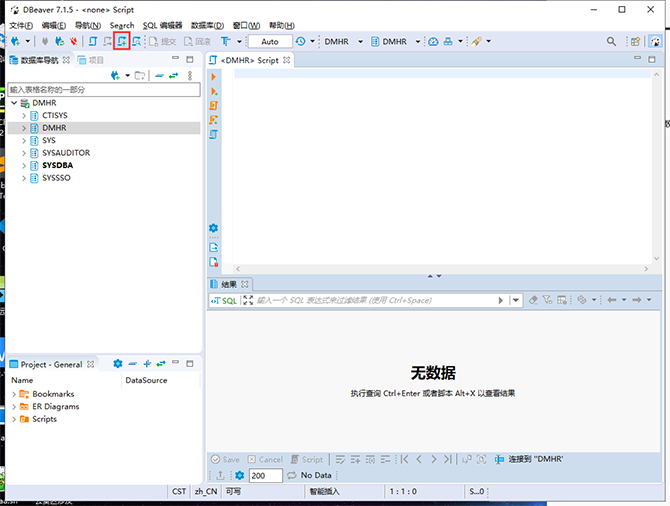The height and width of the screenshot is (506, 670).
Task: Click the tools brush icon in toolbar
Action: [x=477, y=41]
